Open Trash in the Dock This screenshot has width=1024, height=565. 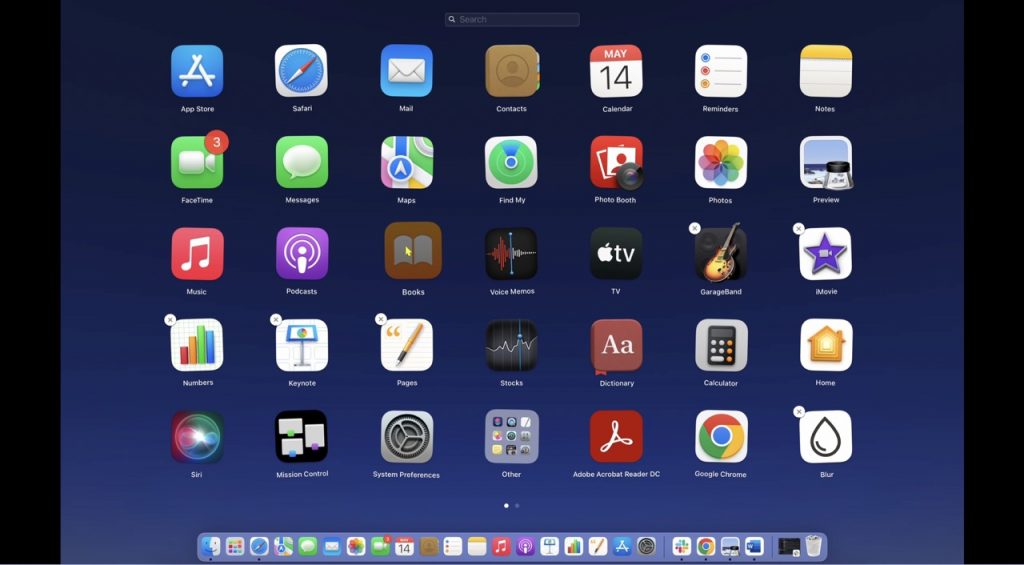(x=814, y=547)
